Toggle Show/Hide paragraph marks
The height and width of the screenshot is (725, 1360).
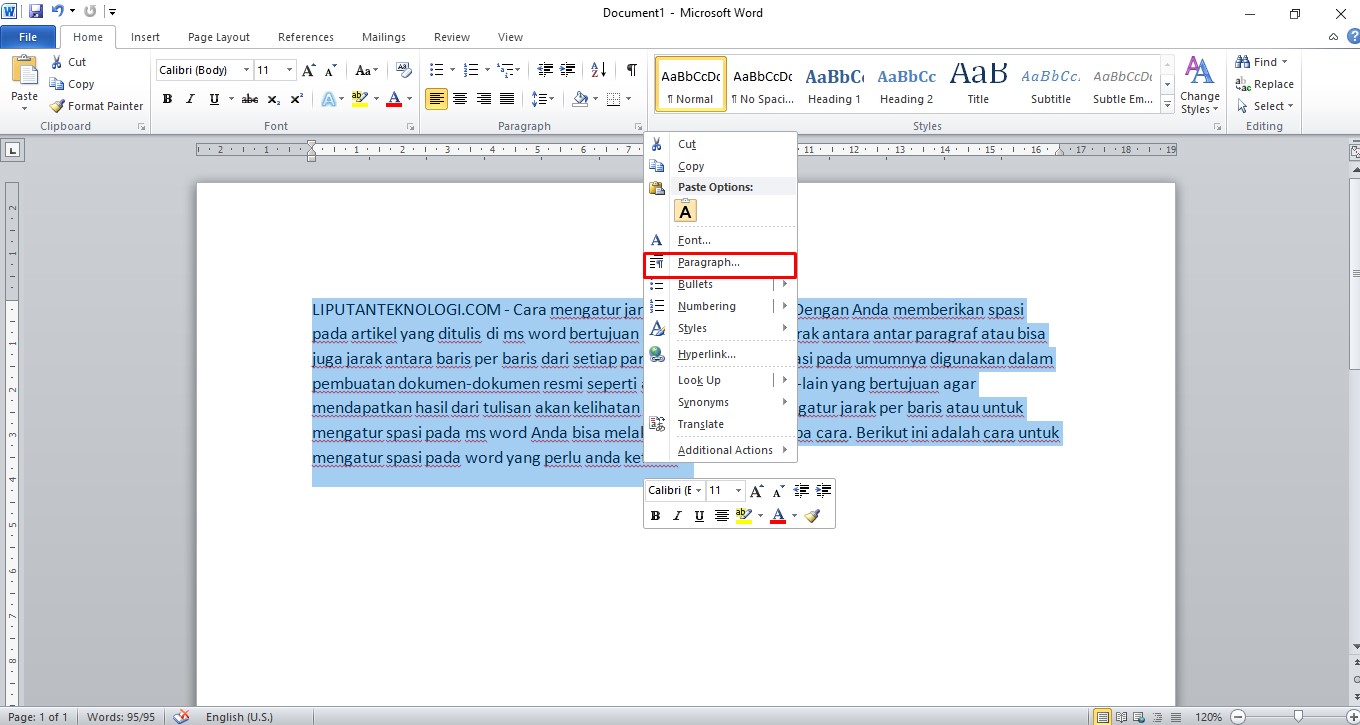coord(631,70)
